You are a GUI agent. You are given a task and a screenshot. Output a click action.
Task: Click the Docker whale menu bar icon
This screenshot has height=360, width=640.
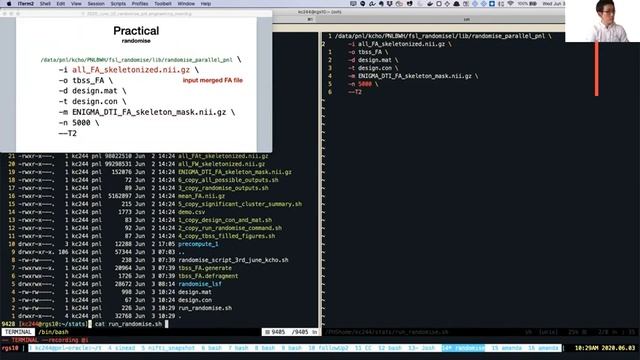pyautogui.click(x=430, y=4)
